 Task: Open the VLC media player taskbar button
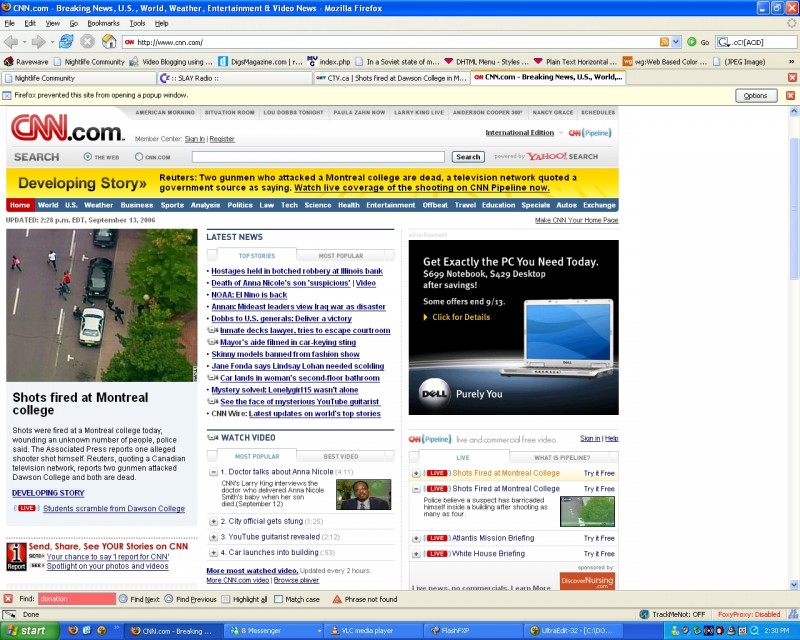[x=374, y=631]
